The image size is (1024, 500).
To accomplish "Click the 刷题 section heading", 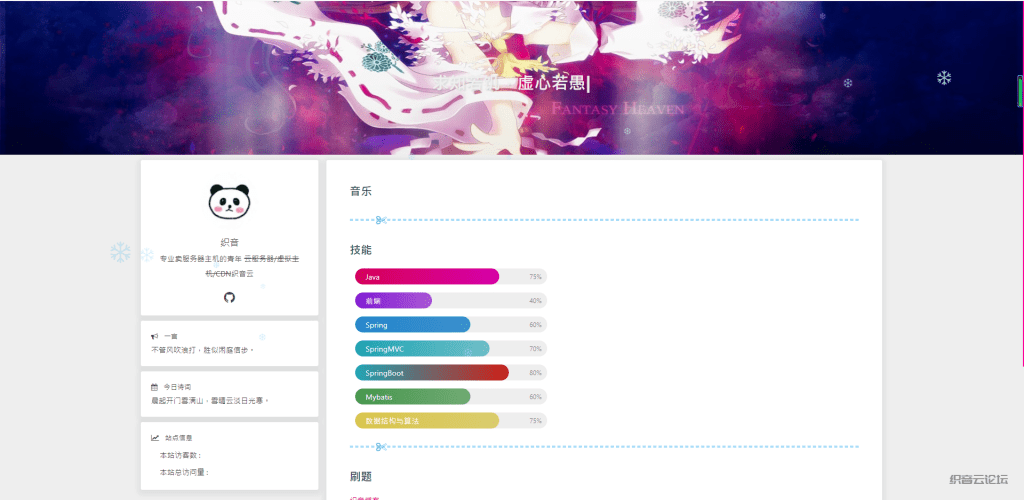I will 361,477.
